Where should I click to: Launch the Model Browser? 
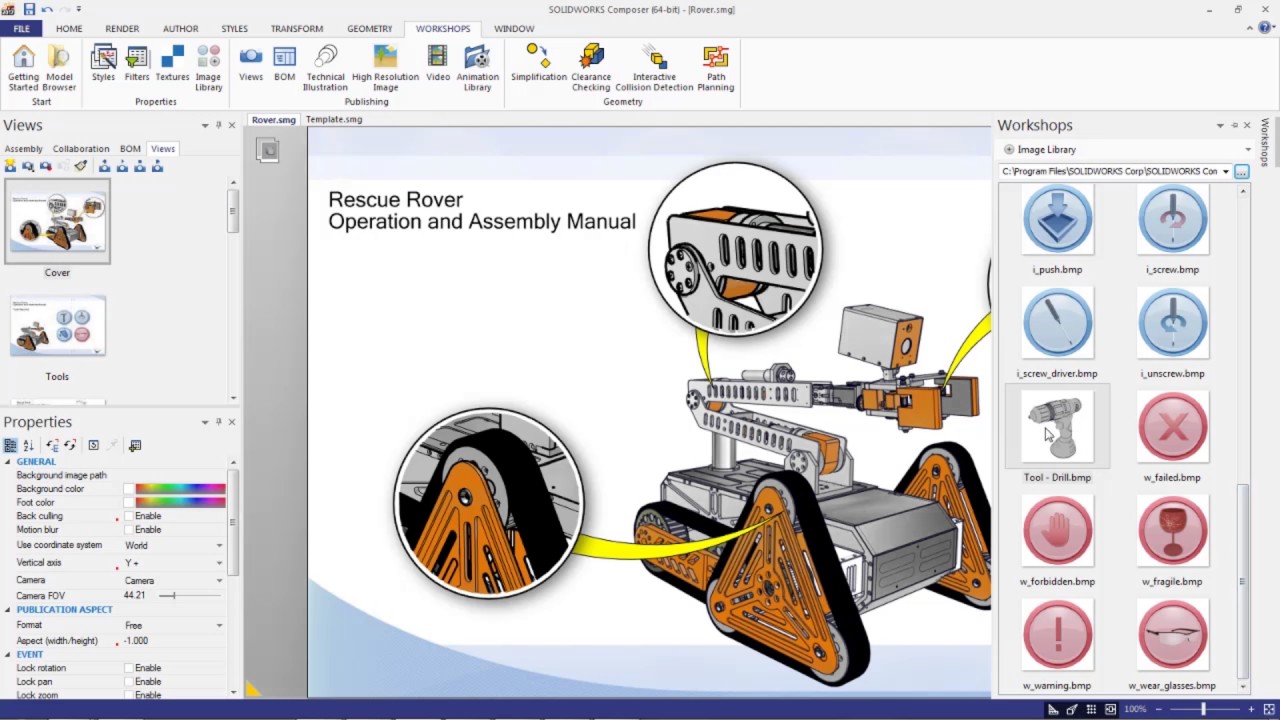(59, 68)
